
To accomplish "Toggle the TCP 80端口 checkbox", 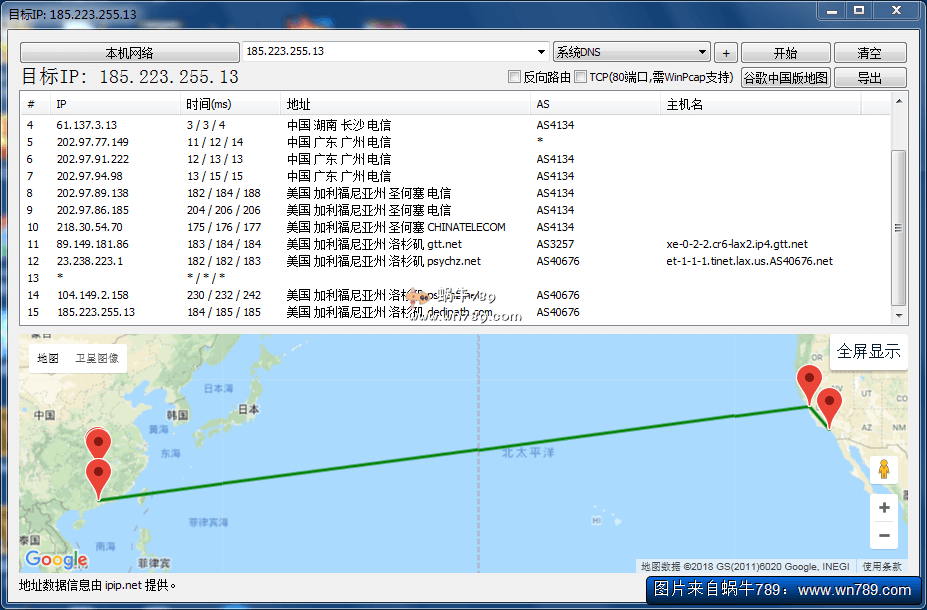I will pyautogui.click(x=581, y=77).
